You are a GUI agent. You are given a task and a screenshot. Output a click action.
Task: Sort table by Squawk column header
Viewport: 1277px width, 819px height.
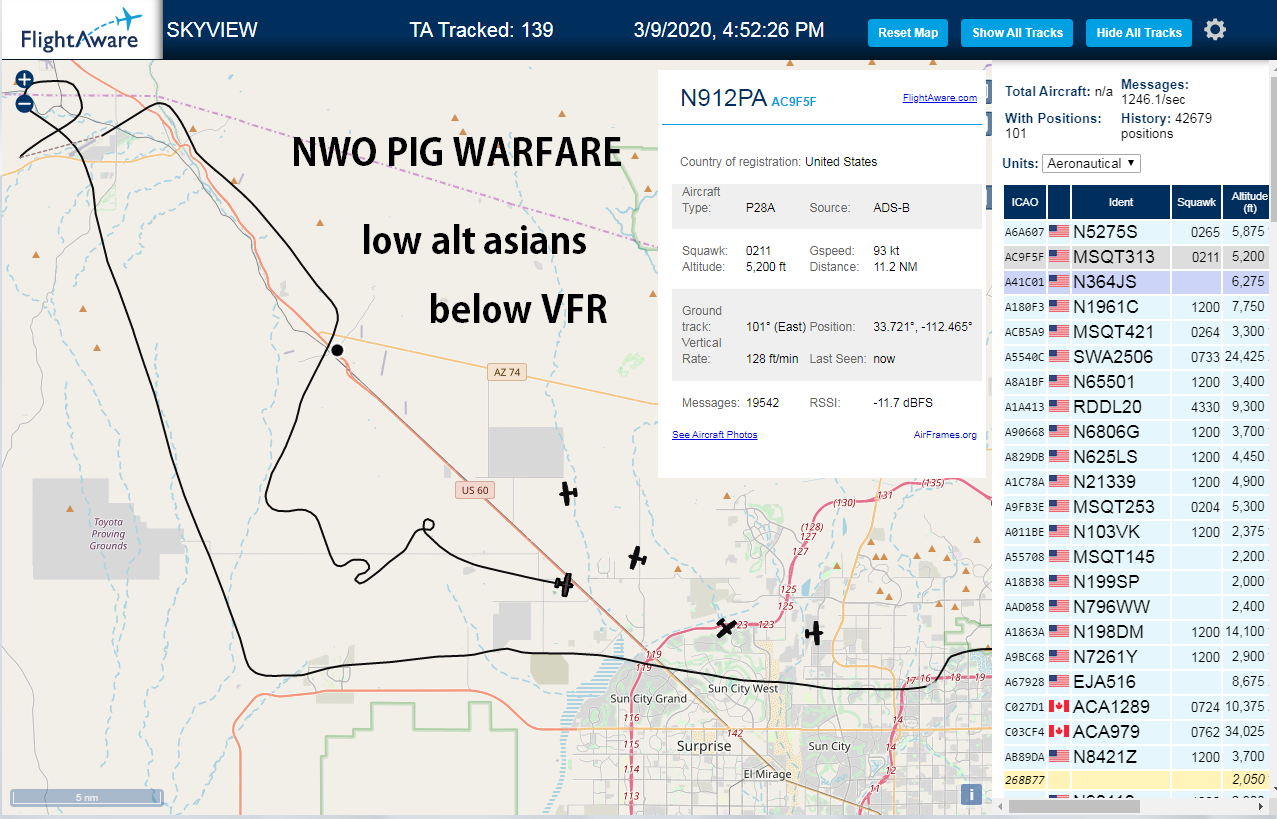[1197, 202]
